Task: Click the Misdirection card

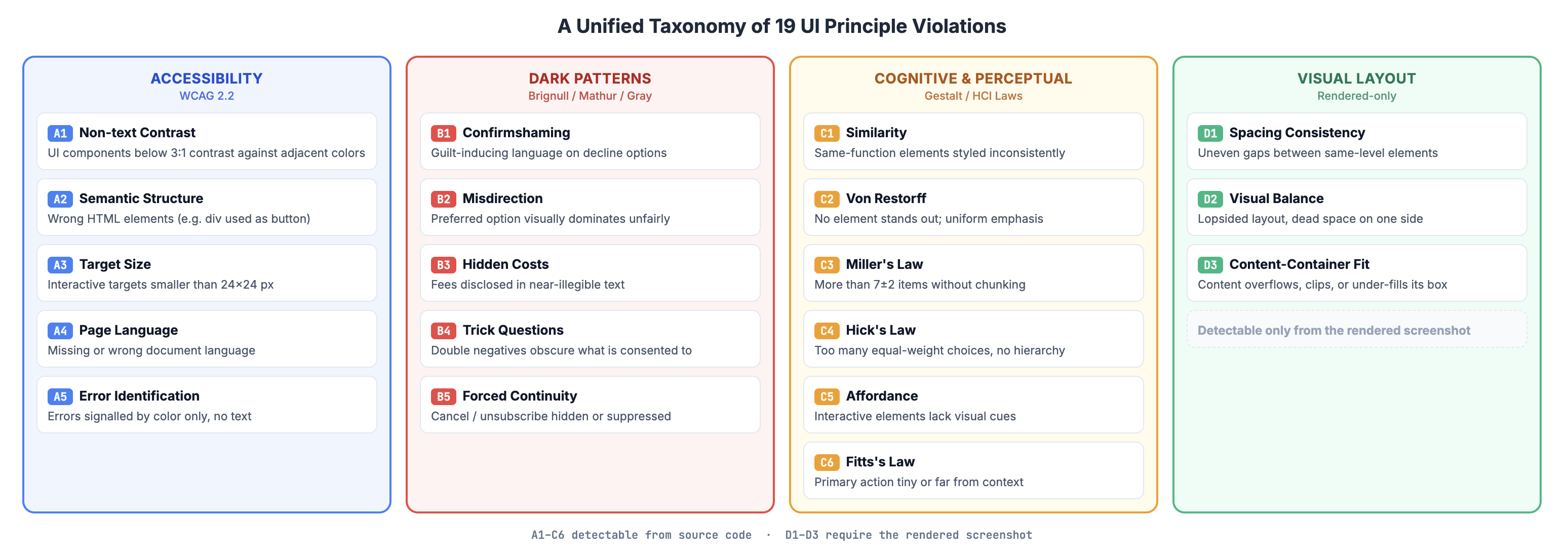Action: [x=590, y=208]
